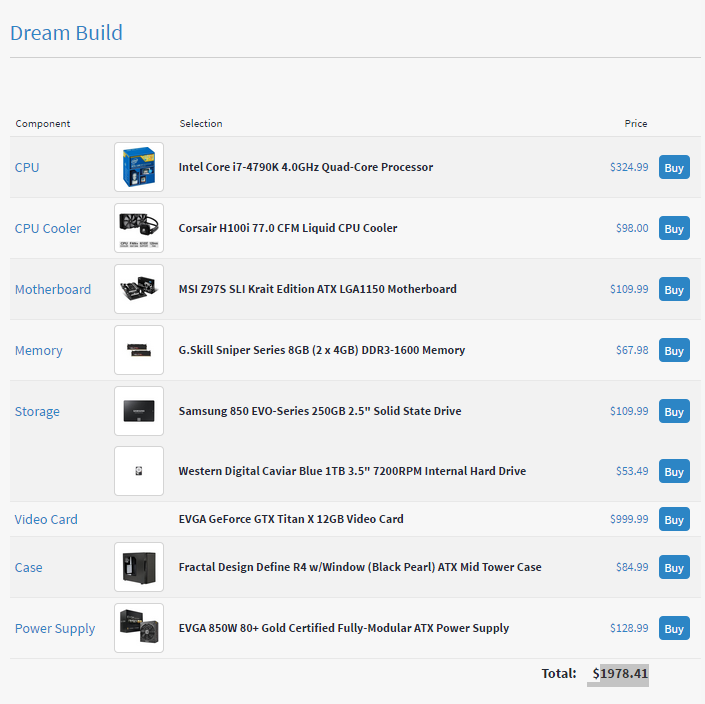View the Fractal Design Define R4 thumbnail
705x704 pixels.
(x=139, y=567)
